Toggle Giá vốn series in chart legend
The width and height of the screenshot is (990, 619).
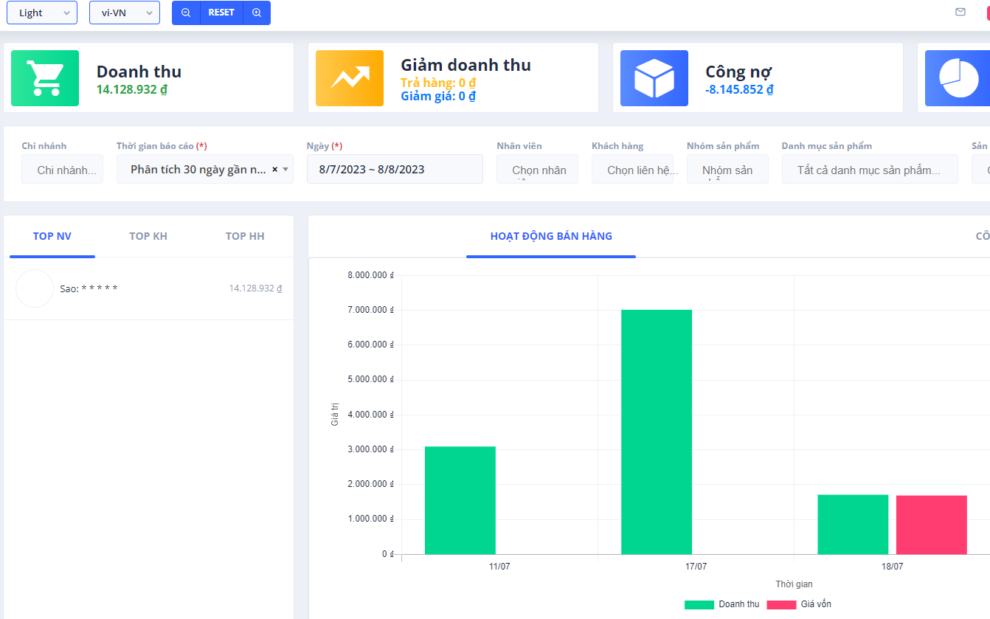(798, 604)
